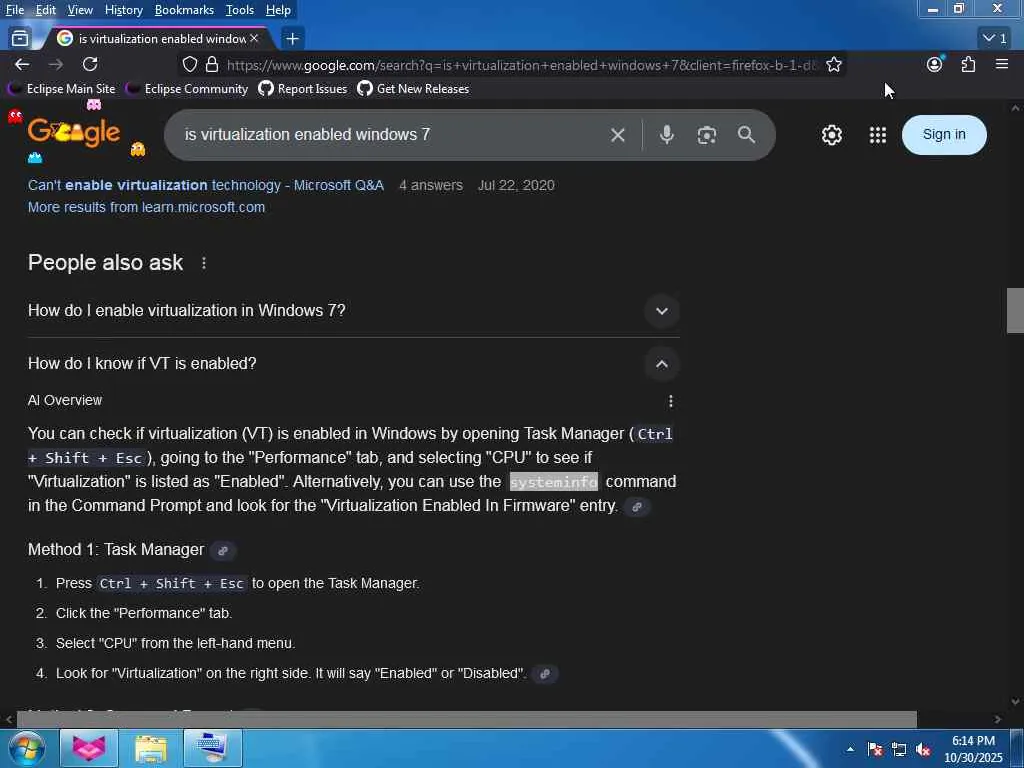
Task: Open the File menu
Action: click(15, 10)
